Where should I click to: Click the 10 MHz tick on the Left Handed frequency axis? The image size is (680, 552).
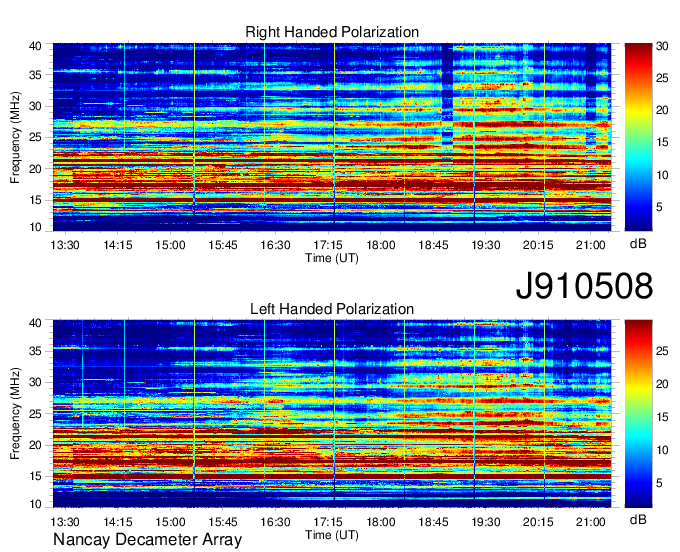click(35, 504)
